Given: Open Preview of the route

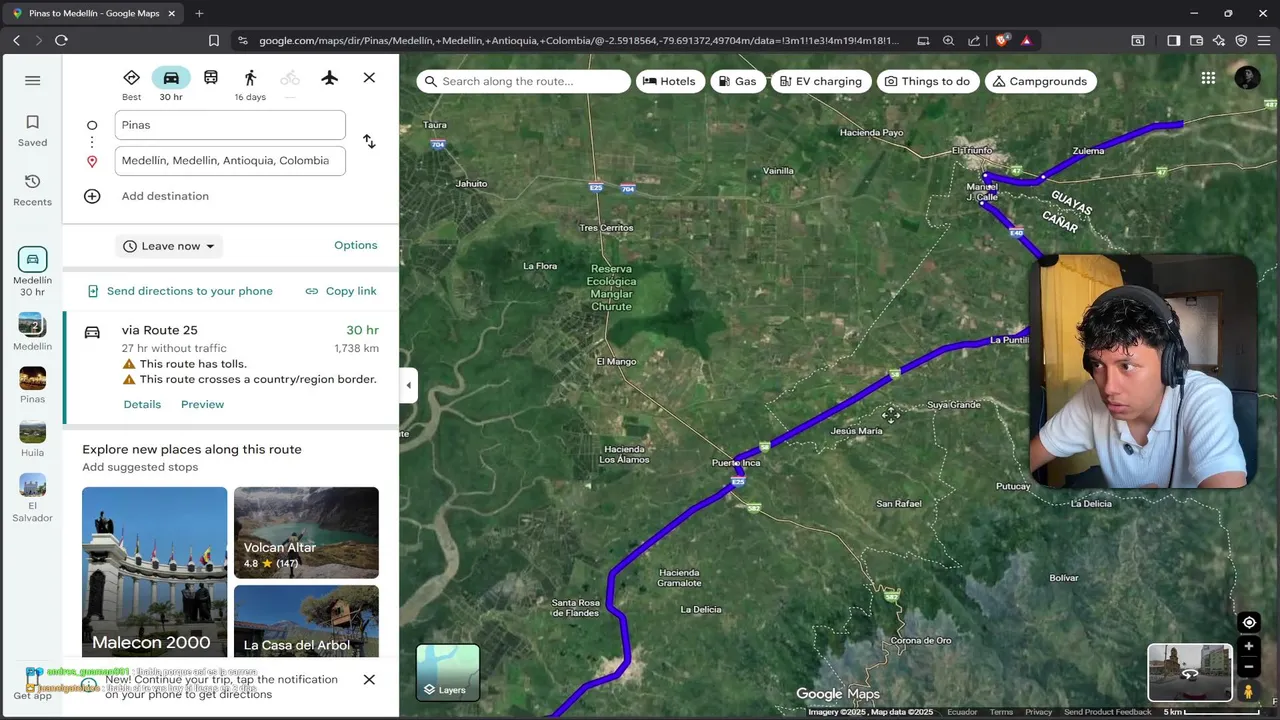Looking at the screenshot, I should 202,404.
